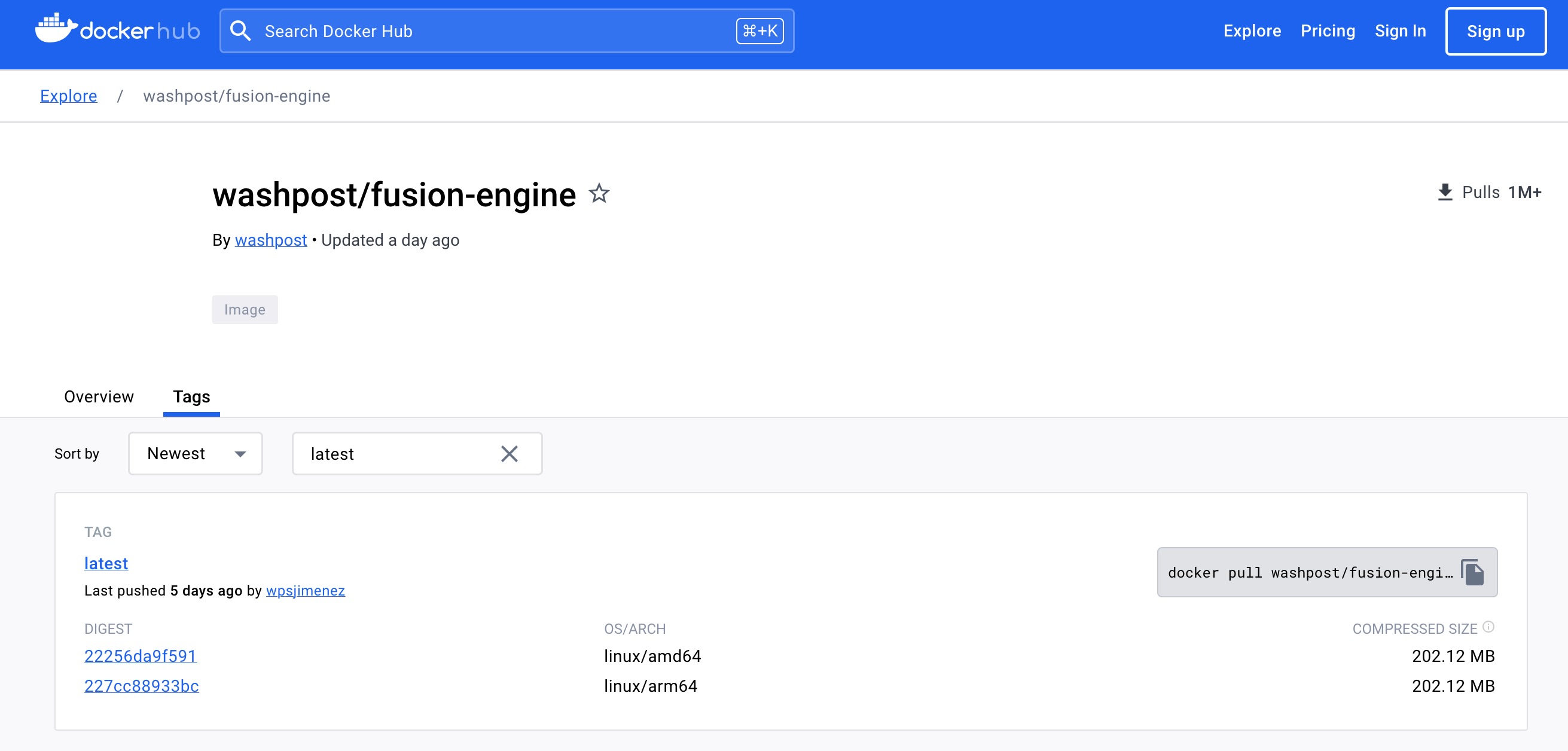Image resolution: width=1568 pixels, height=751 pixels.
Task: Go to Explore via the breadcrumb
Action: 68,96
